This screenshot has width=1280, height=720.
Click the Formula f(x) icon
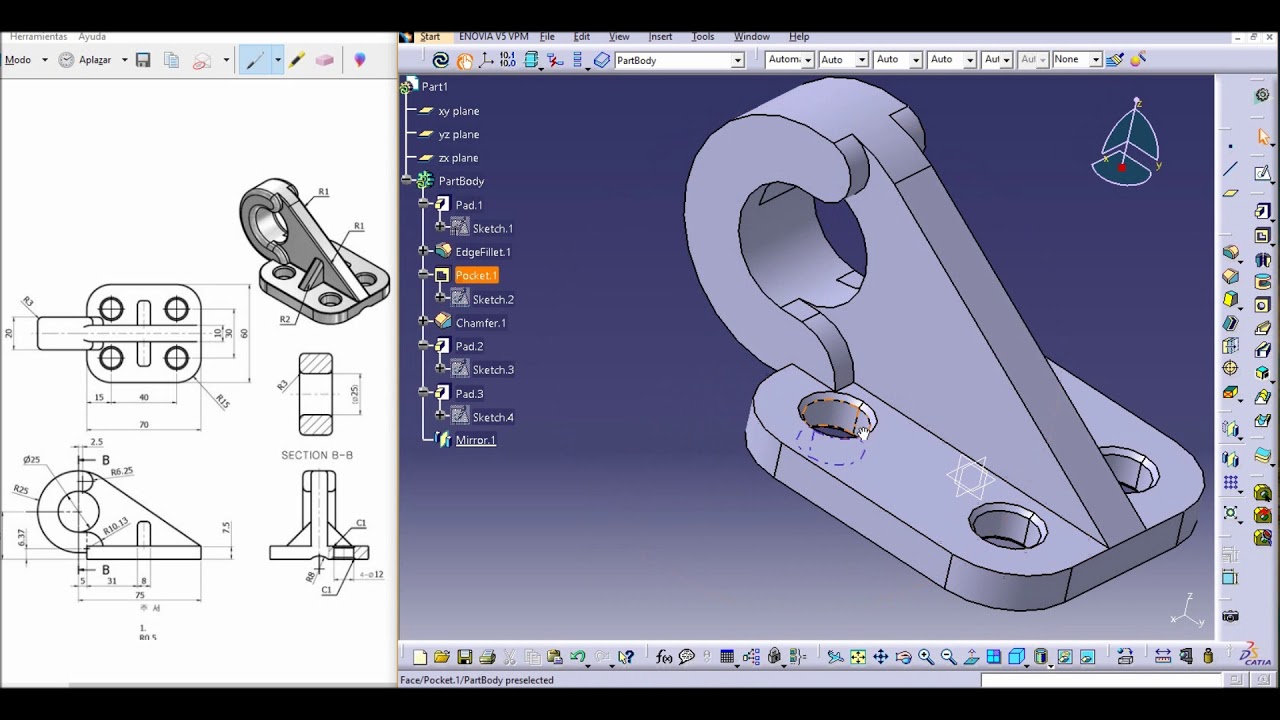(664, 657)
